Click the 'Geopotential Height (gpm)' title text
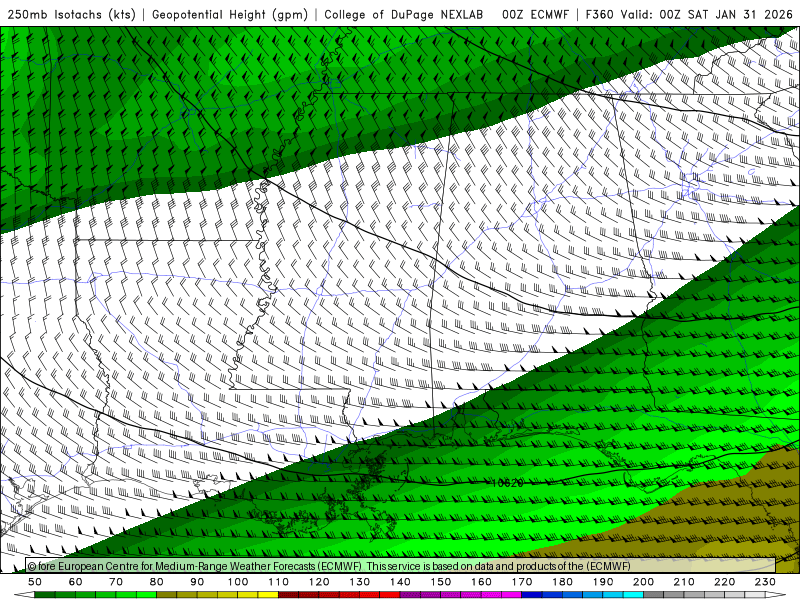800x600 pixels. (x=230, y=15)
